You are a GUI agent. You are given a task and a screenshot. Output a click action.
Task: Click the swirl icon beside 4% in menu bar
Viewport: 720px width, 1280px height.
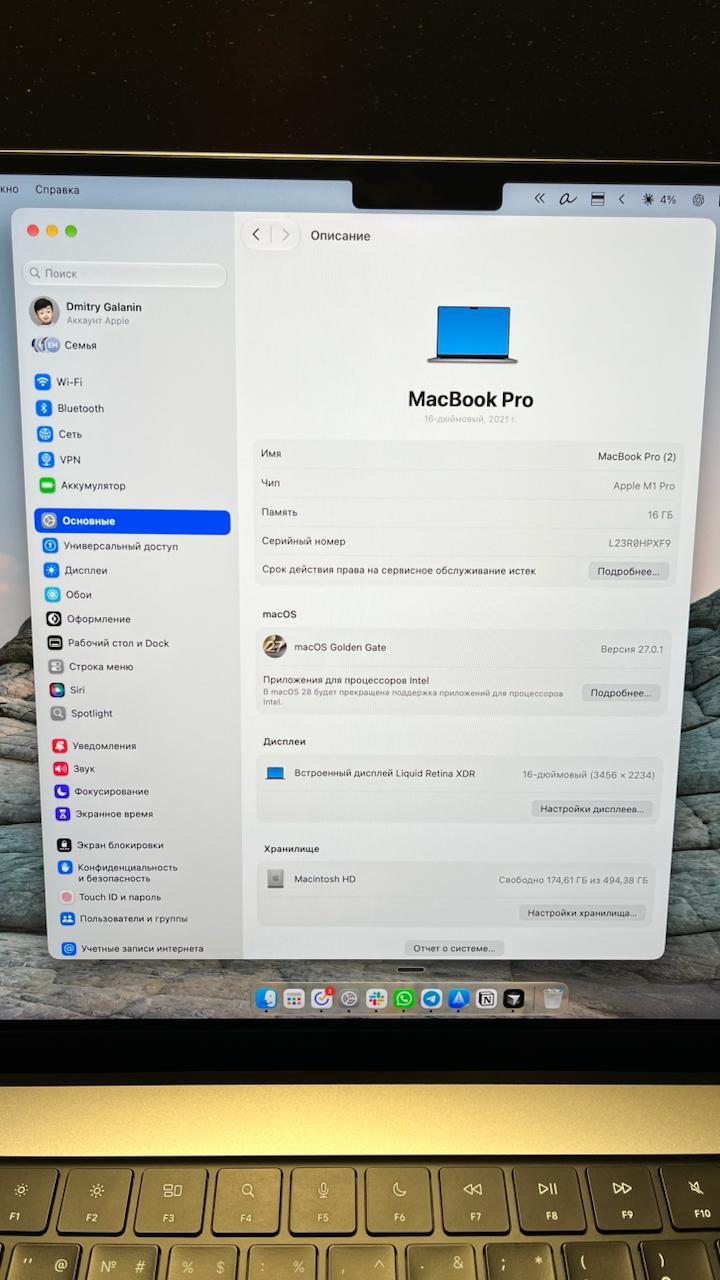click(699, 200)
